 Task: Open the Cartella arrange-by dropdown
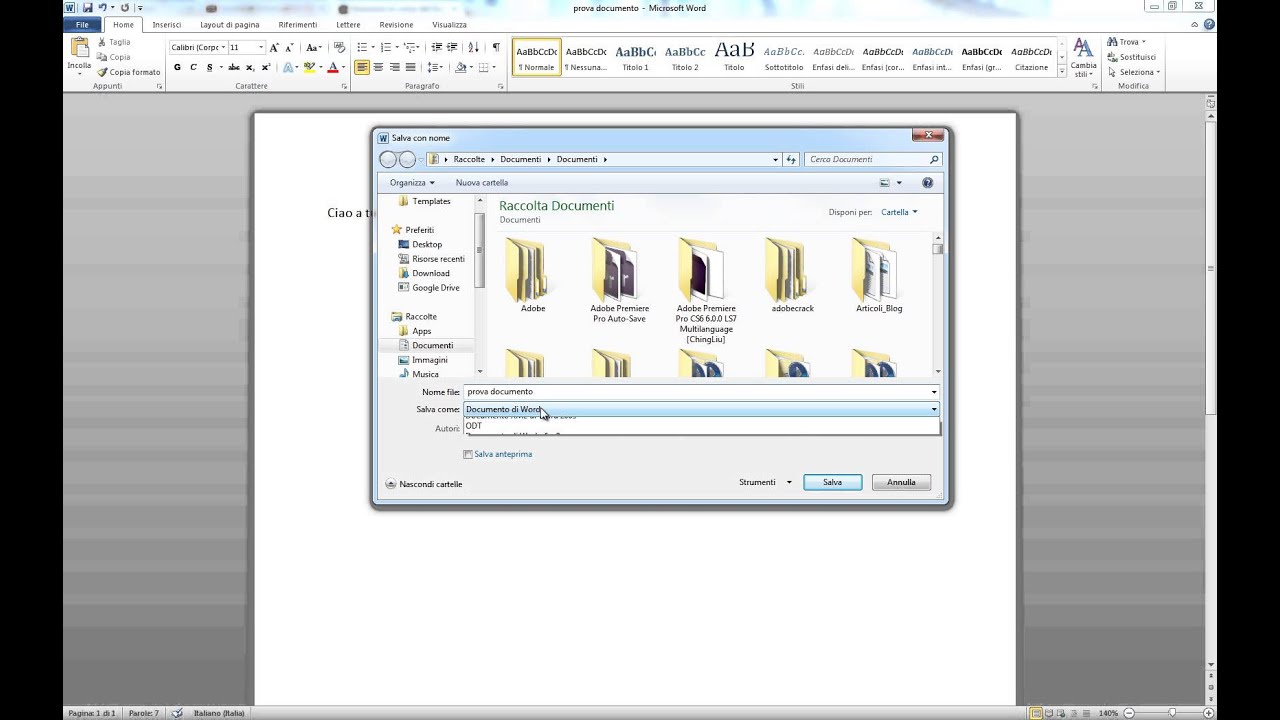pos(898,212)
